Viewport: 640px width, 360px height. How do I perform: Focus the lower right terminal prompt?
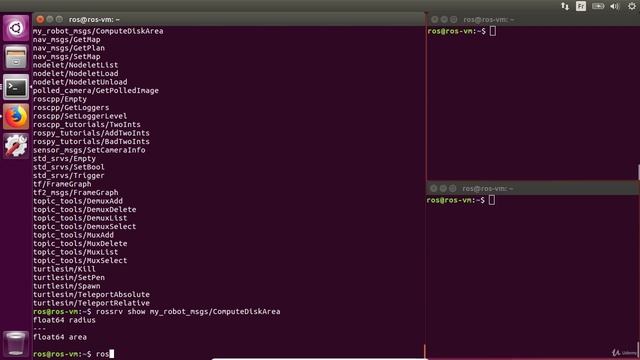point(461,200)
